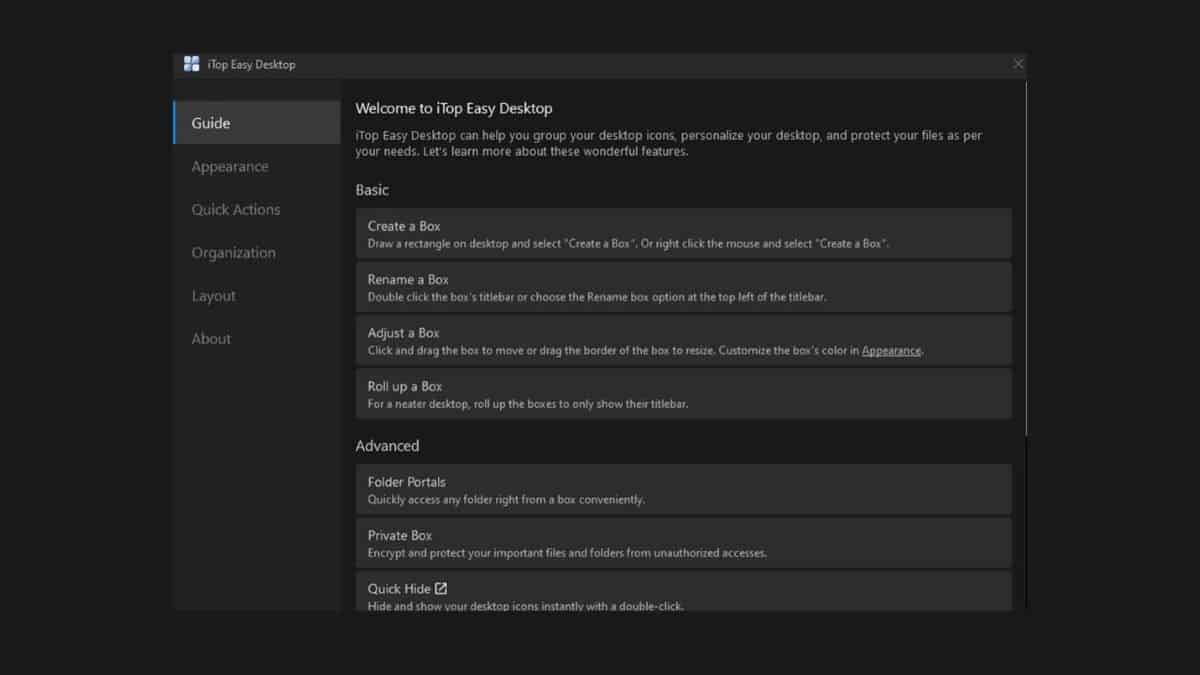This screenshot has height=675, width=1200.
Task: Follow the underlined Appearance link
Action: tap(891, 351)
